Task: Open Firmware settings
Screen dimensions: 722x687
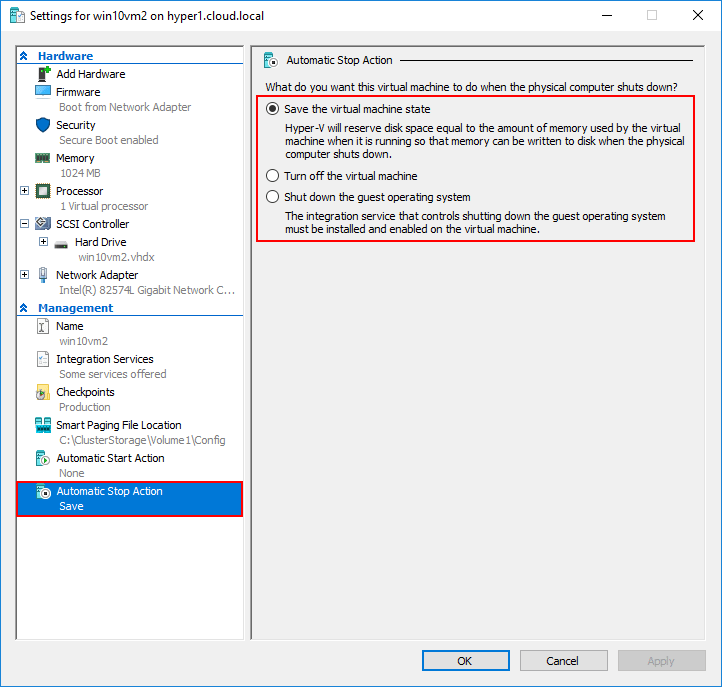Action: 78,92
